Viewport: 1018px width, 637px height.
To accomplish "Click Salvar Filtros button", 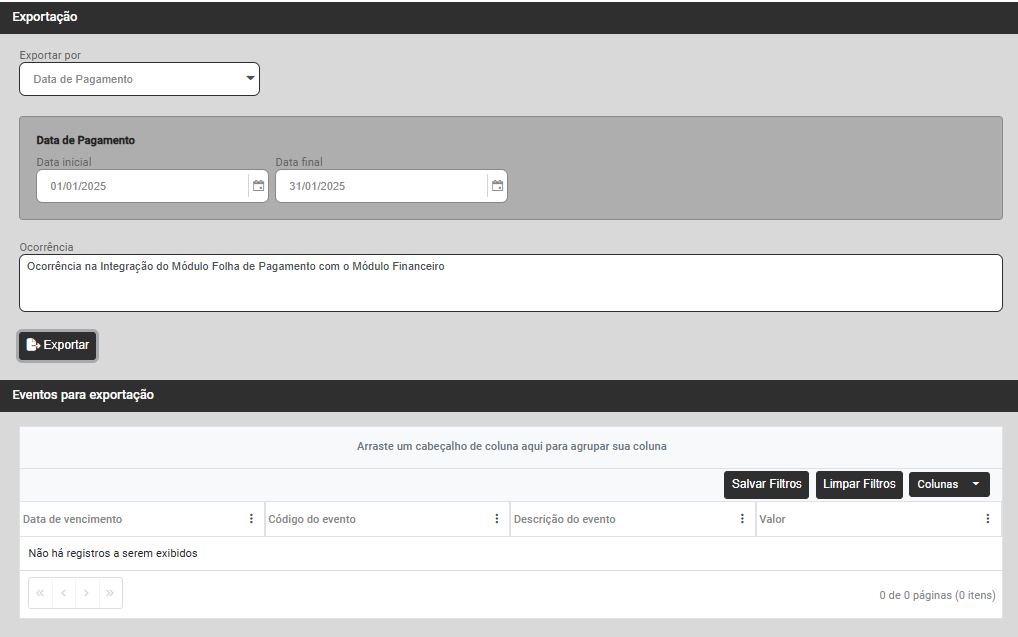I will (x=766, y=484).
